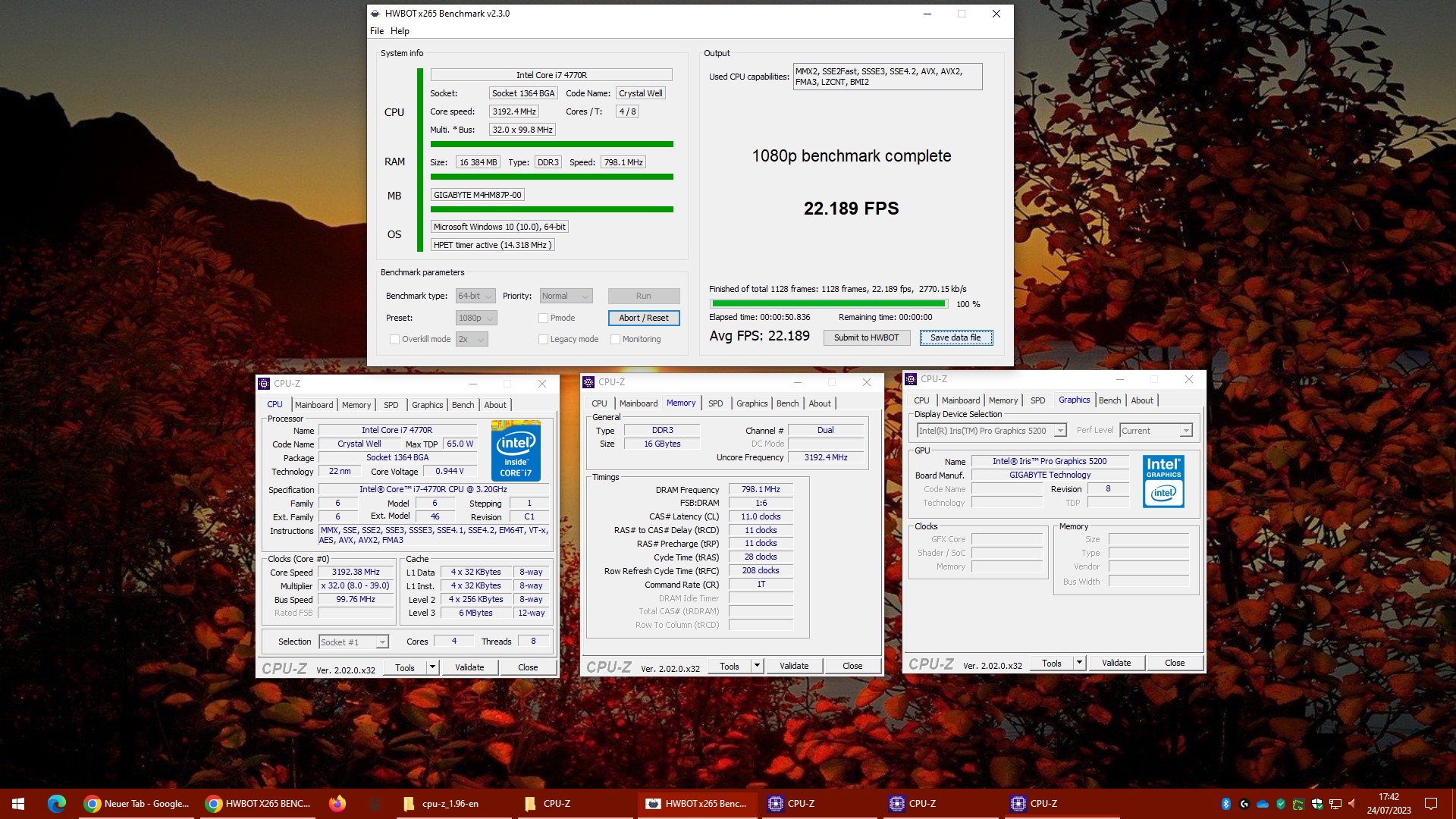Click CPU-Z icon in the CPU window title
Image resolution: width=1456 pixels, height=819 pixels.
tap(264, 384)
